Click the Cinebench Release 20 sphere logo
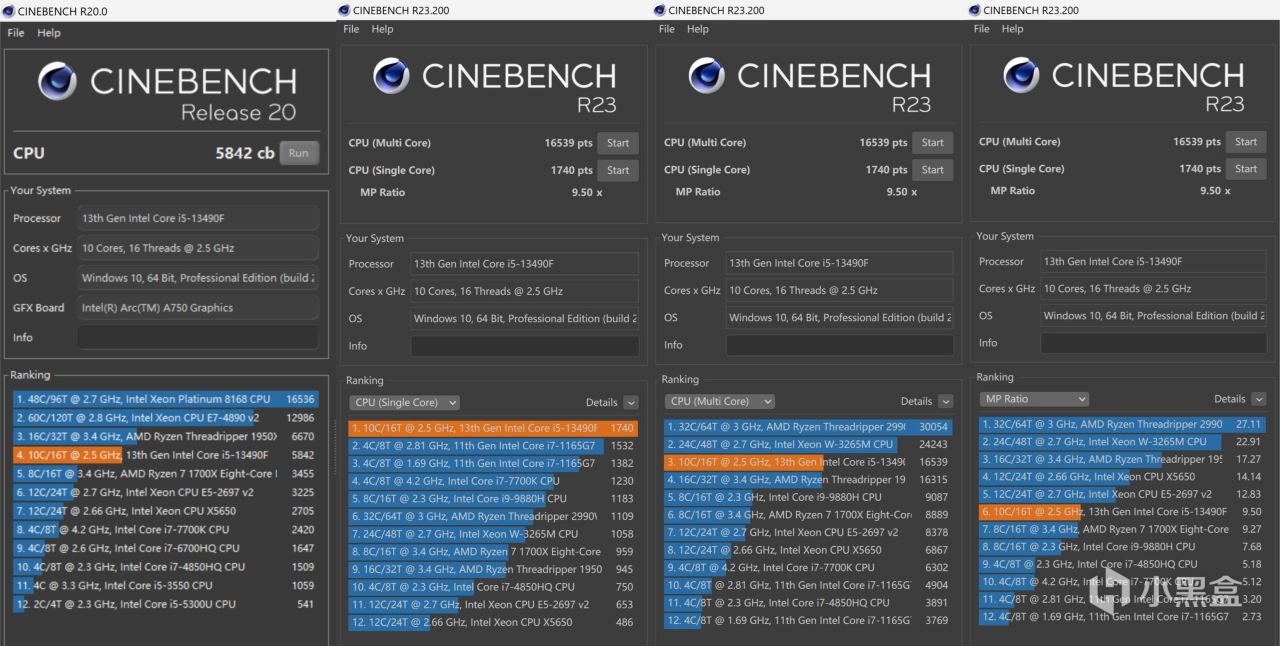 57,82
